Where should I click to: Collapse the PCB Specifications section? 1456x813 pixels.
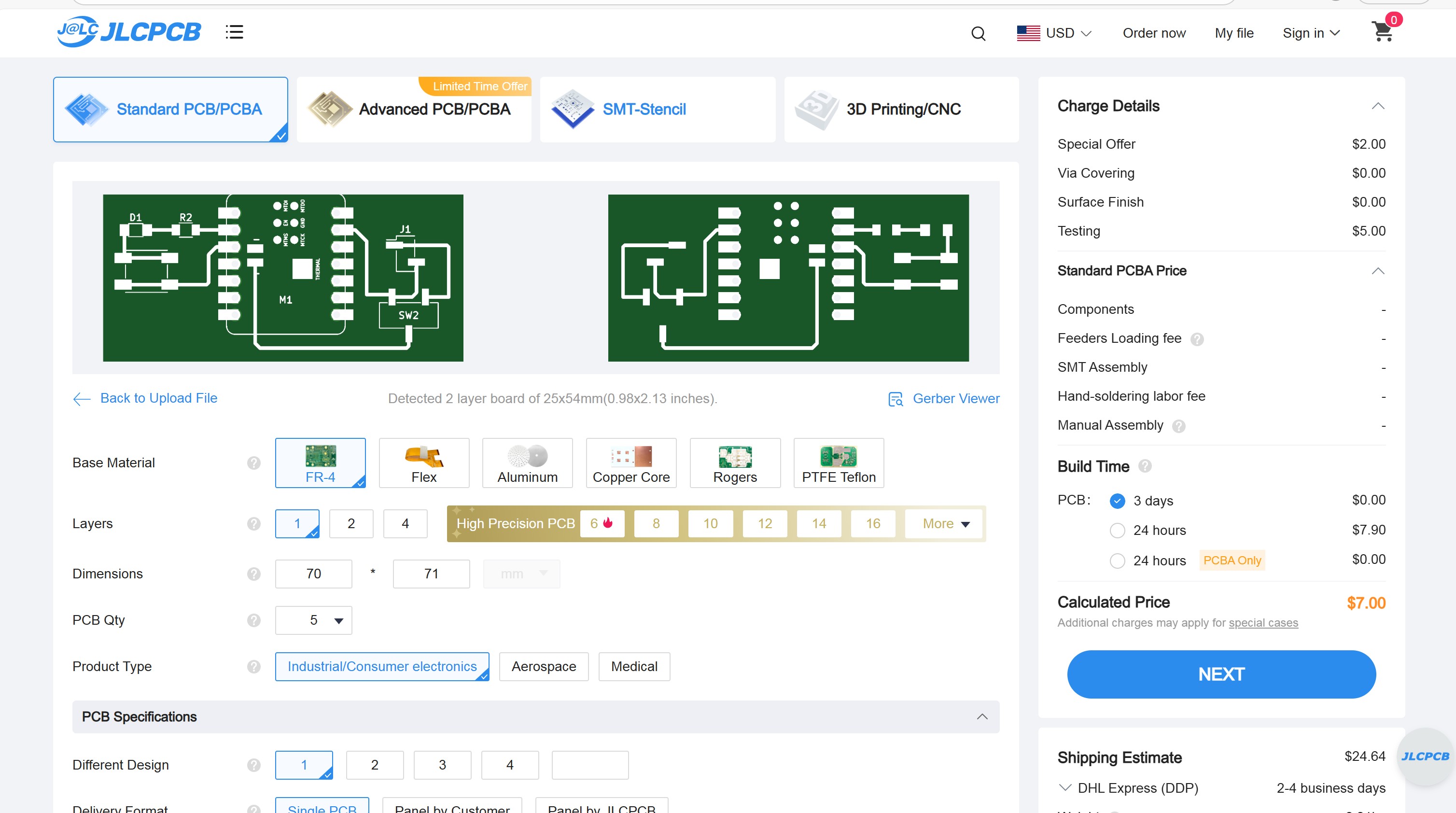pyautogui.click(x=982, y=716)
